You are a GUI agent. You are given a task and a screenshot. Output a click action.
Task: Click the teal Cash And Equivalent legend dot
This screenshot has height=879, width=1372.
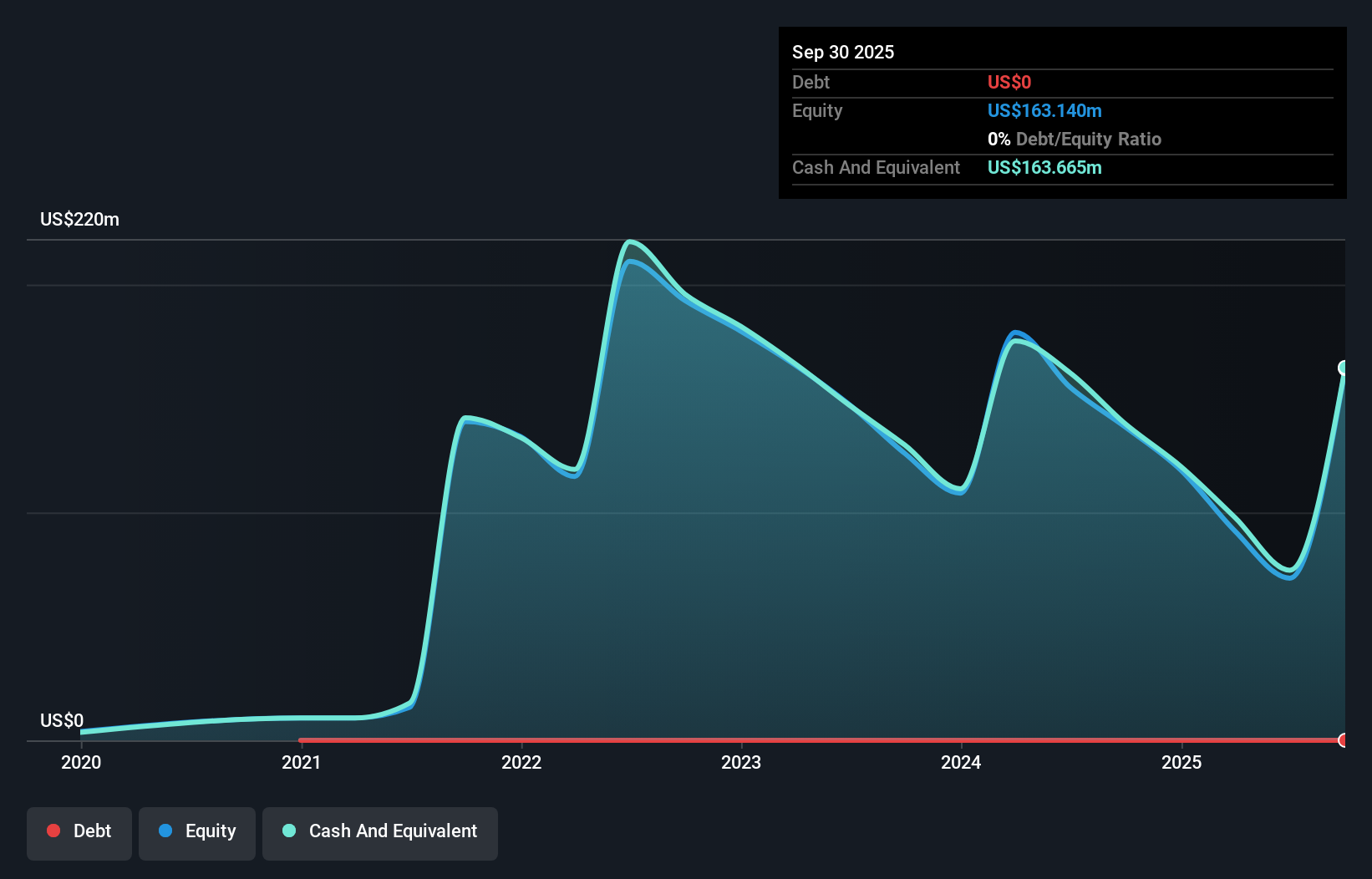(288, 831)
